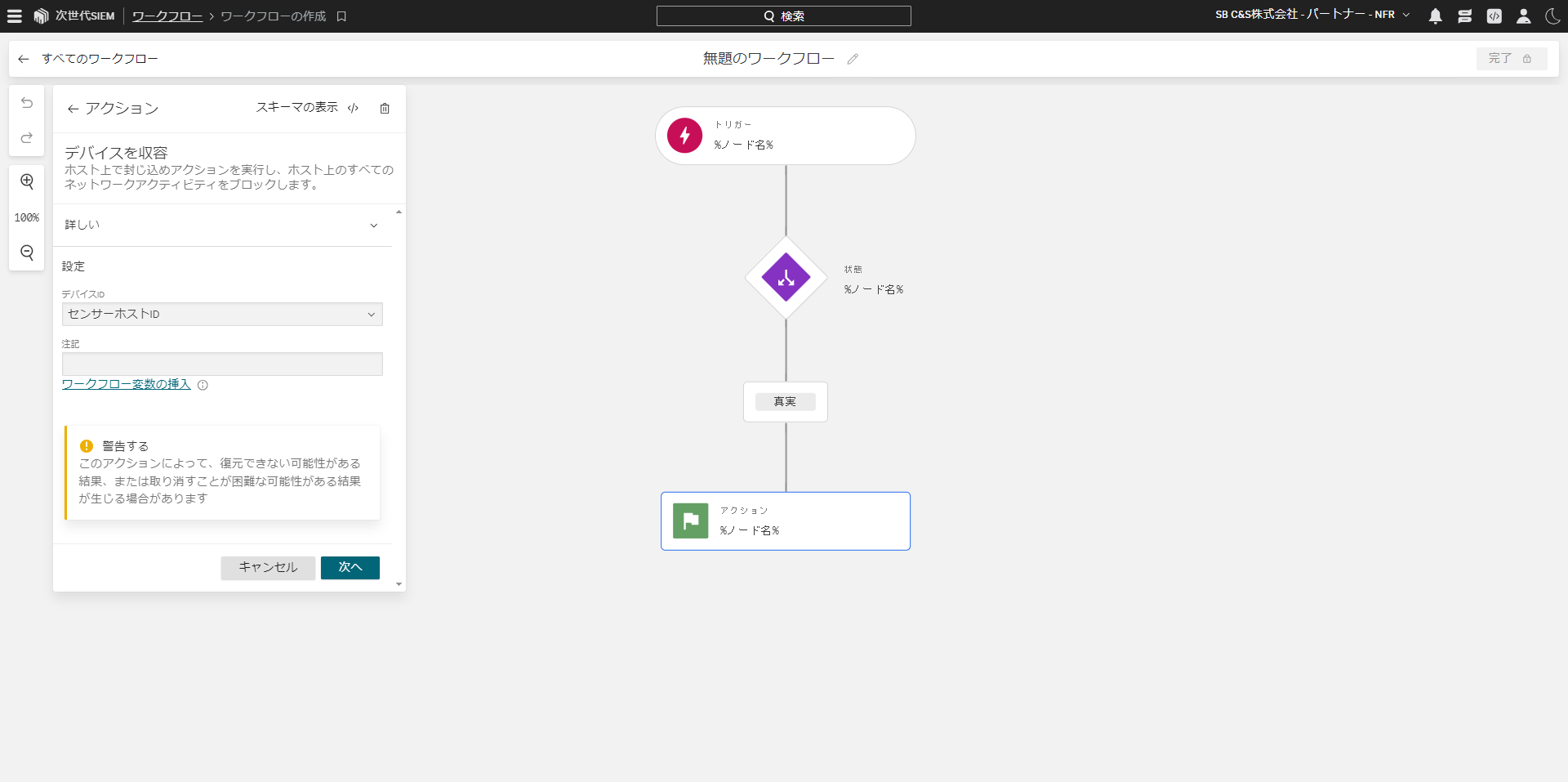Screen dimensions: 1568x782
Task: Zoom out on the workflow canvas
Action: point(27,252)
